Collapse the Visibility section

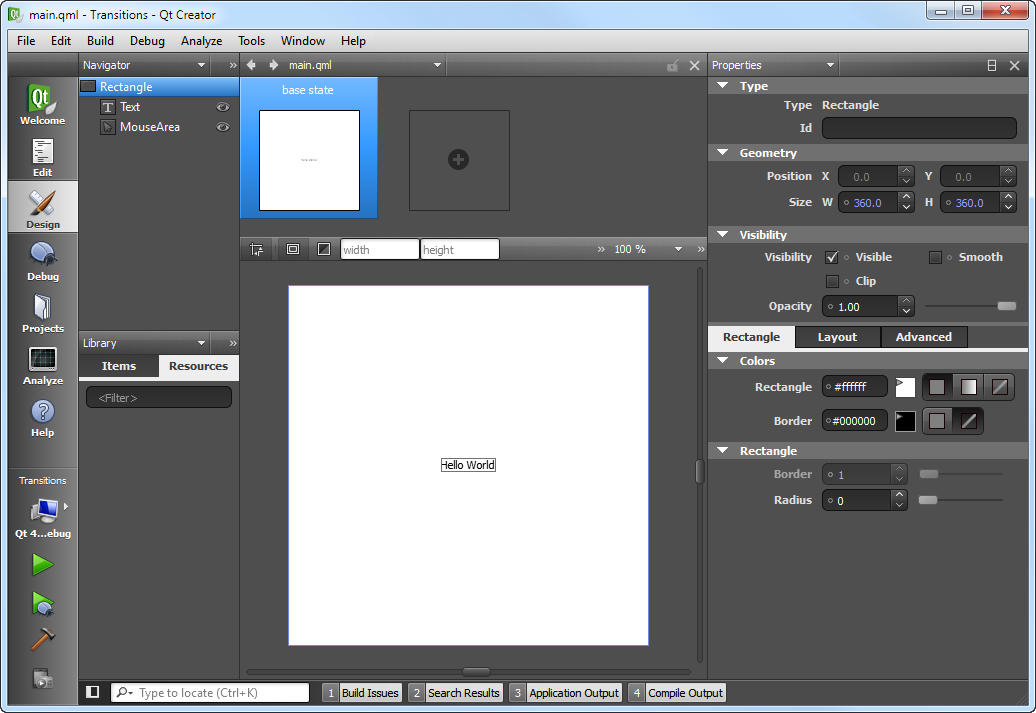[x=723, y=235]
